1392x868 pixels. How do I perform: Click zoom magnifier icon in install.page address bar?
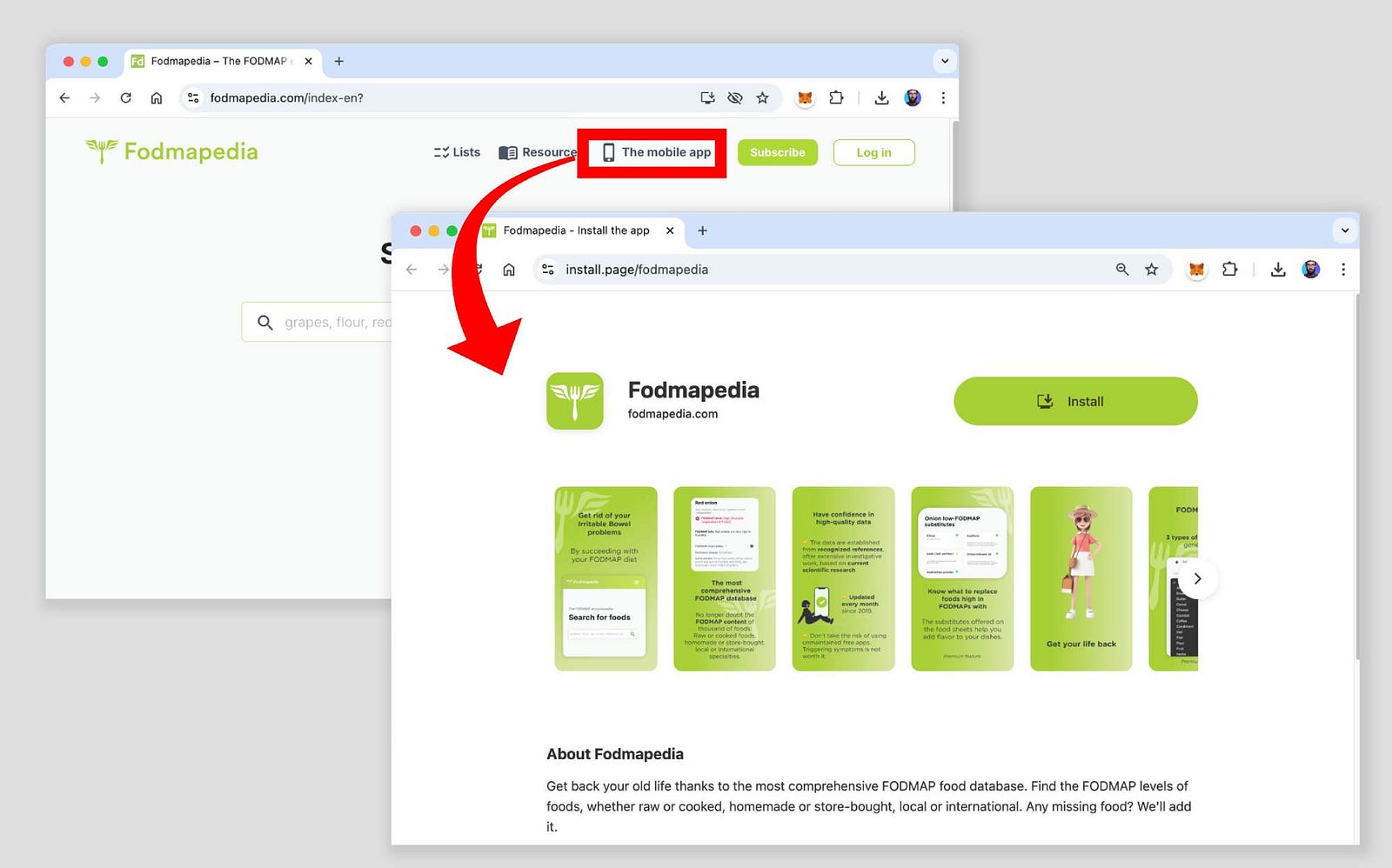click(1122, 270)
